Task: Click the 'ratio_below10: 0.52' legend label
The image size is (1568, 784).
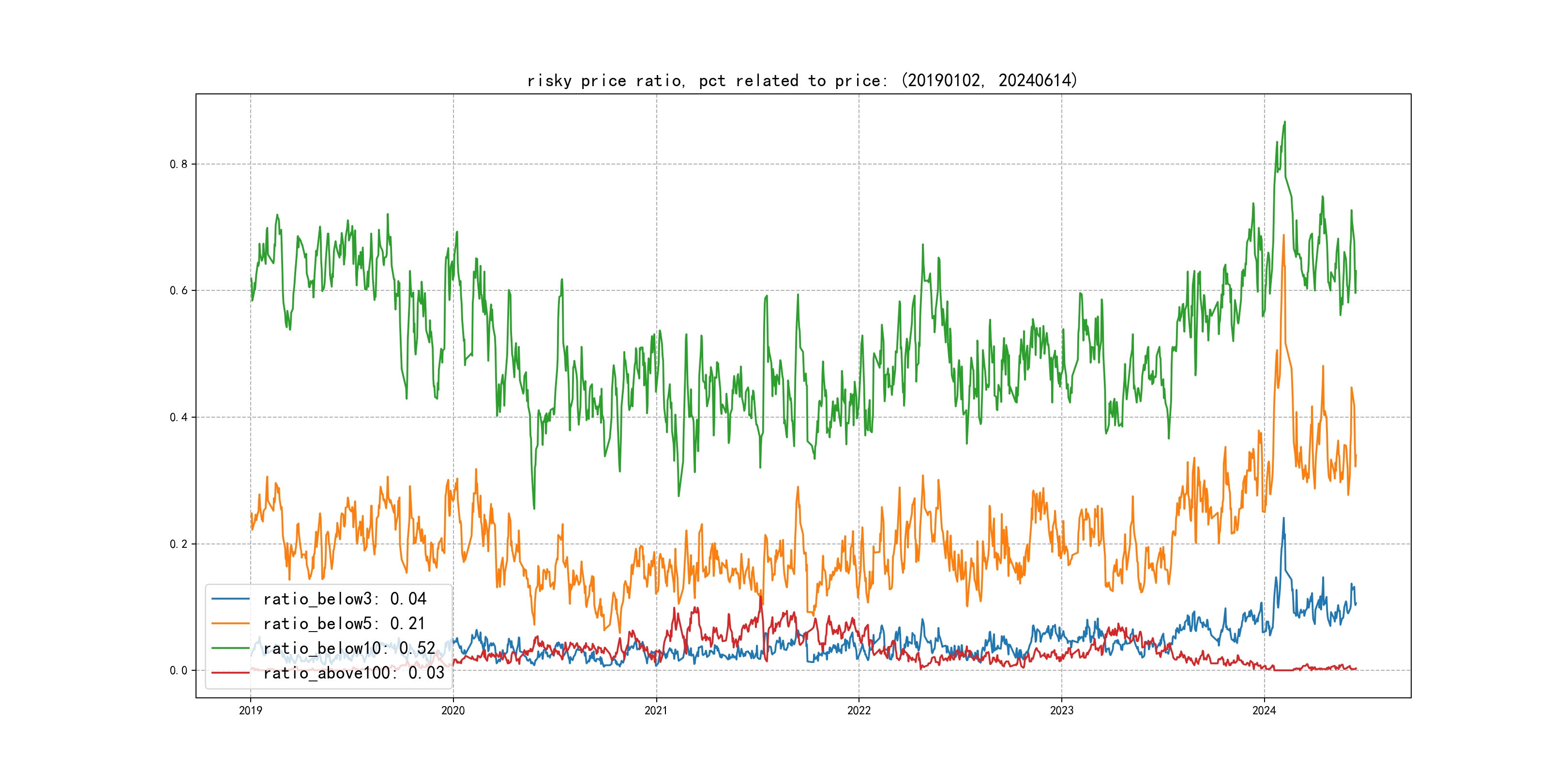Action: (x=349, y=648)
